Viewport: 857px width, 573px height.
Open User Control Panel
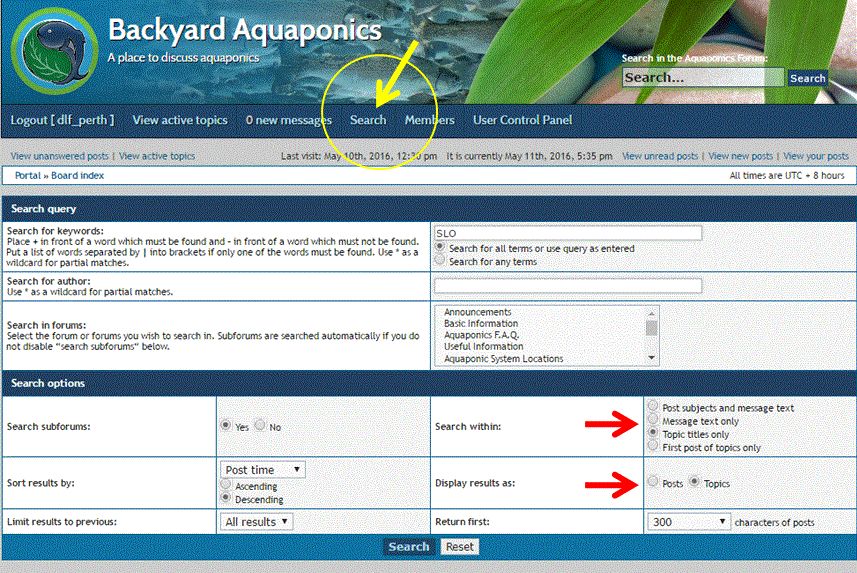pos(523,120)
